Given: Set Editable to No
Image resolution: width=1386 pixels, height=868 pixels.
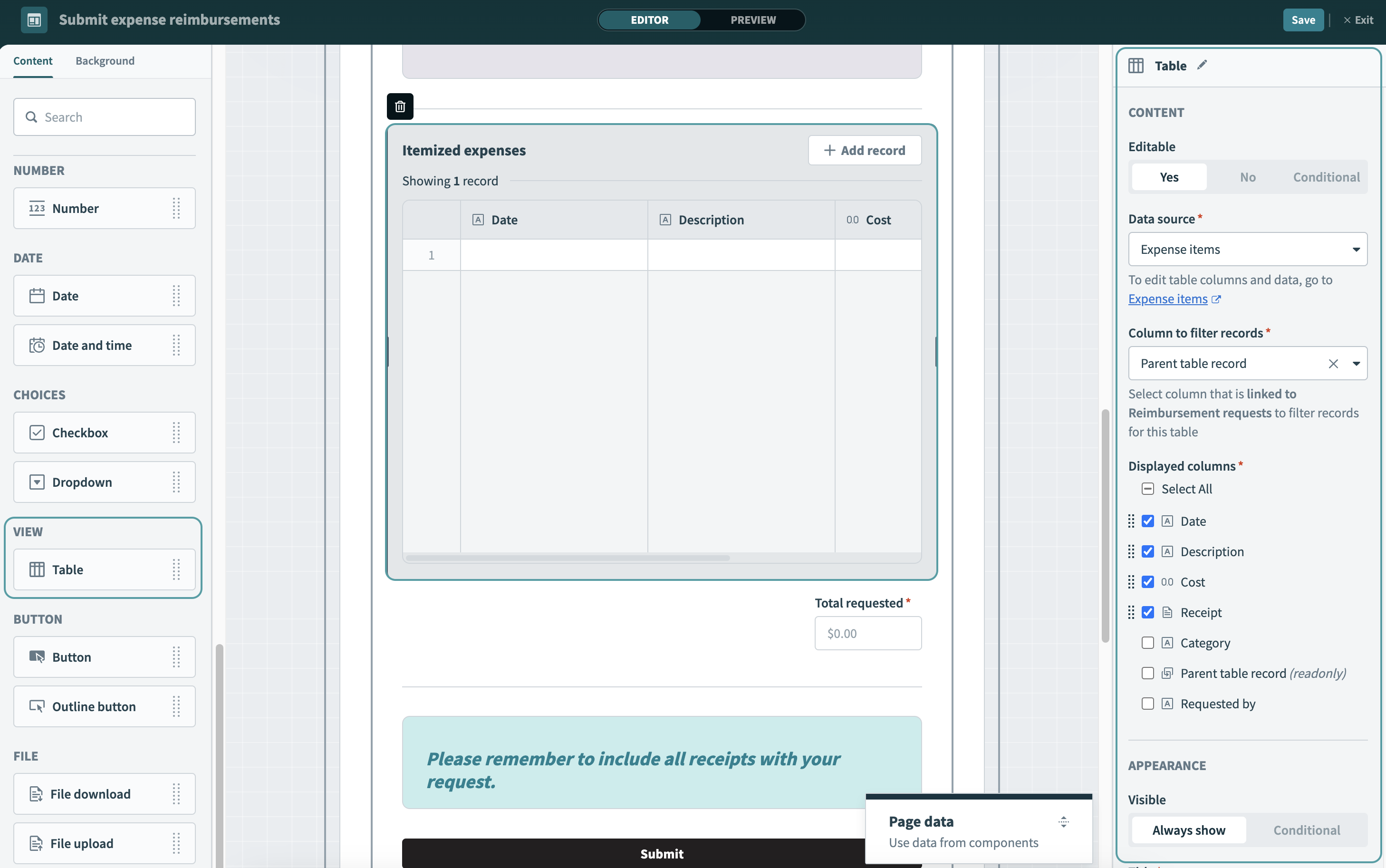Looking at the screenshot, I should (x=1247, y=177).
